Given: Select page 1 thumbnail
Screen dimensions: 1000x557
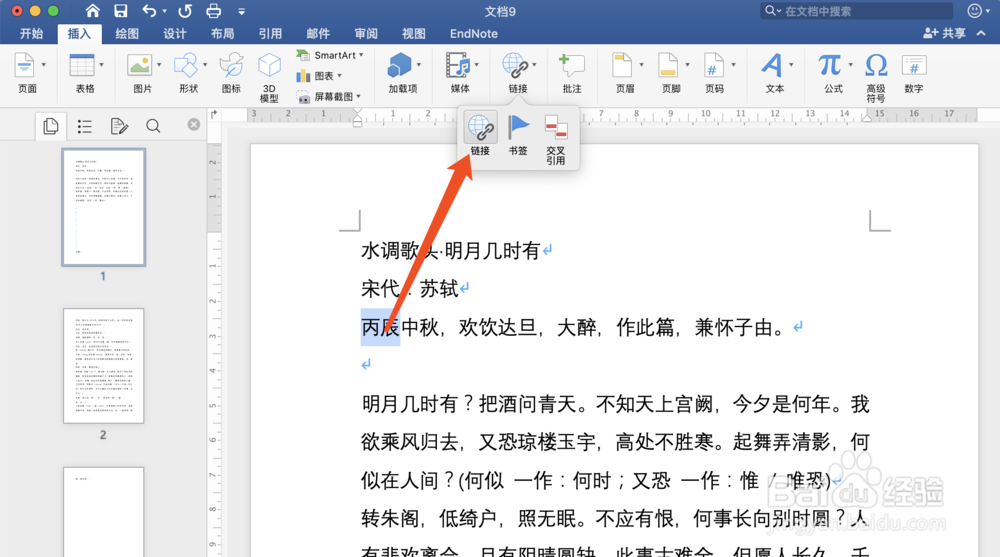Looking at the screenshot, I should pyautogui.click(x=103, y=207).
